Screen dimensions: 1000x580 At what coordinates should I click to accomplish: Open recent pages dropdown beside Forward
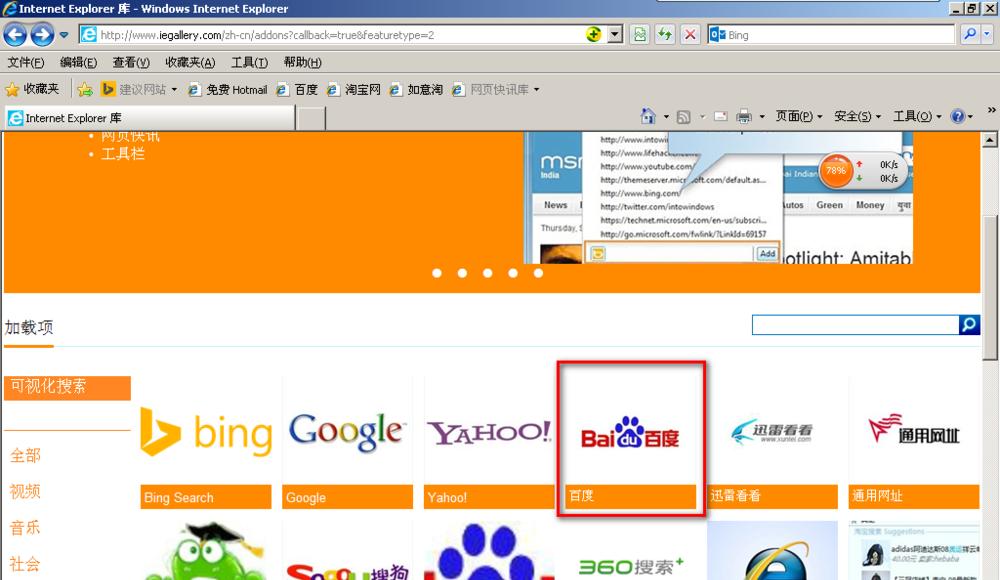pos(64,35)
